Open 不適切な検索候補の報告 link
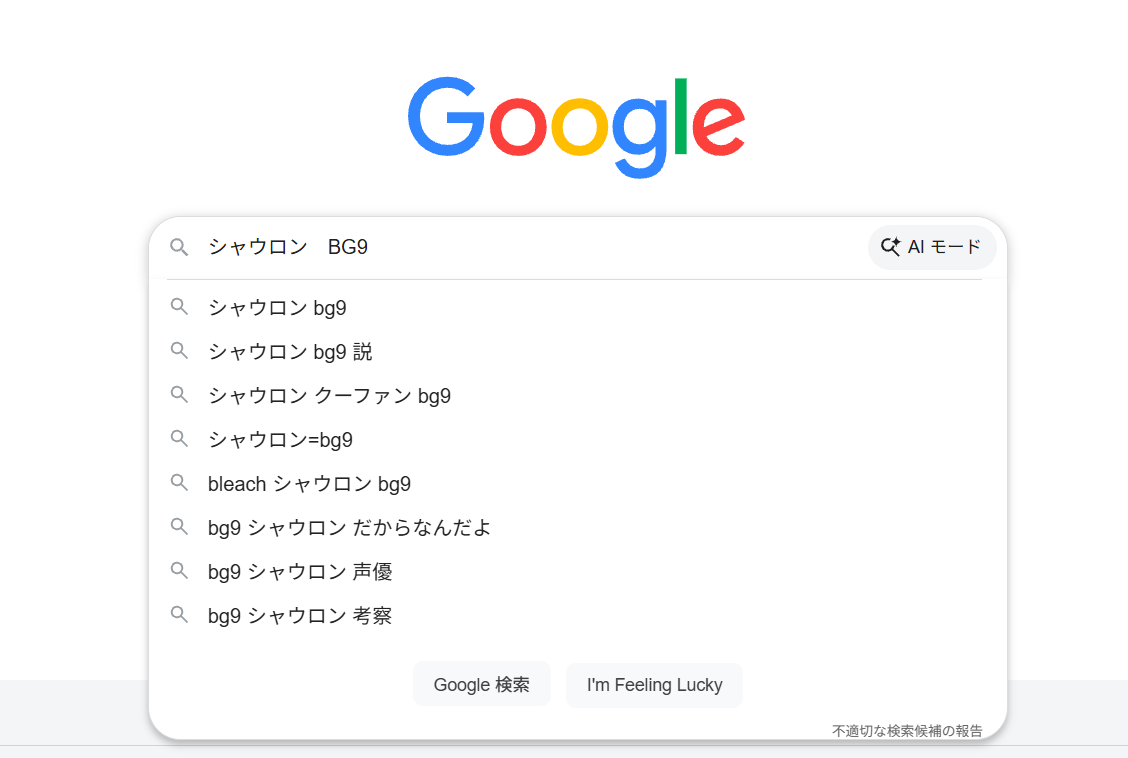 (x=906, y=731)
